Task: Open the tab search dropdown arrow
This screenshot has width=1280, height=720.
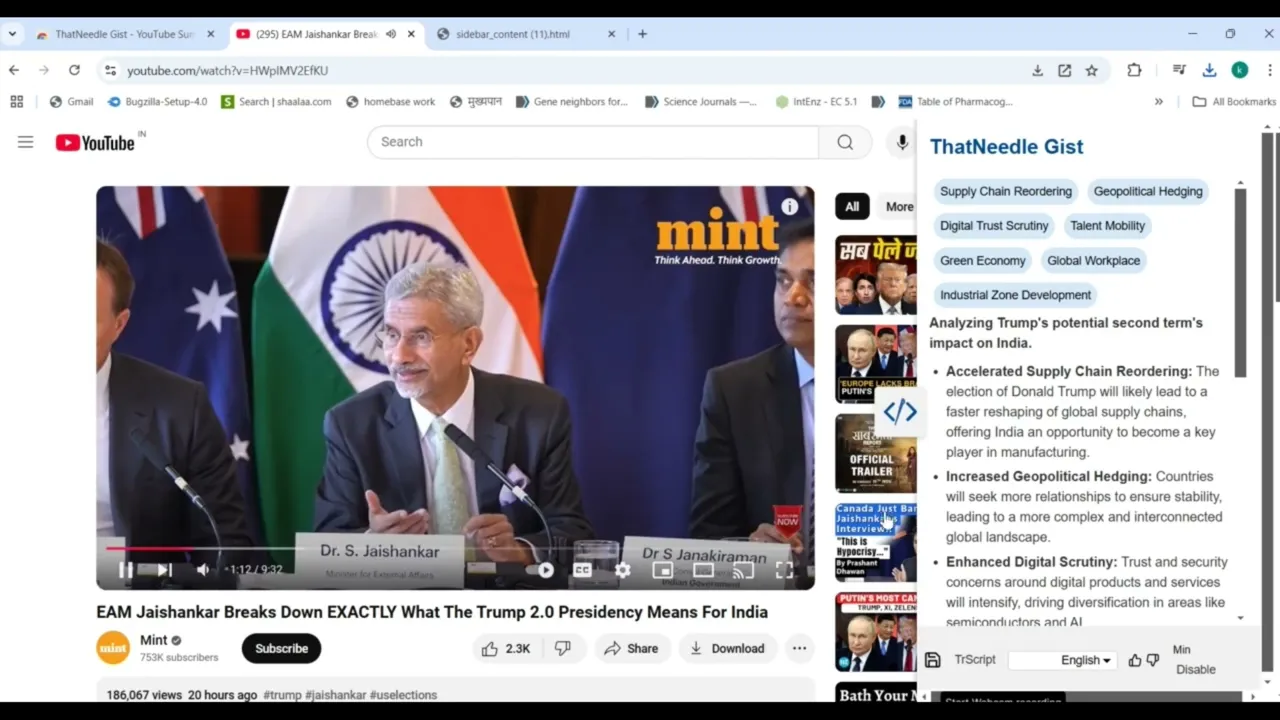Action: coord(12,34)
